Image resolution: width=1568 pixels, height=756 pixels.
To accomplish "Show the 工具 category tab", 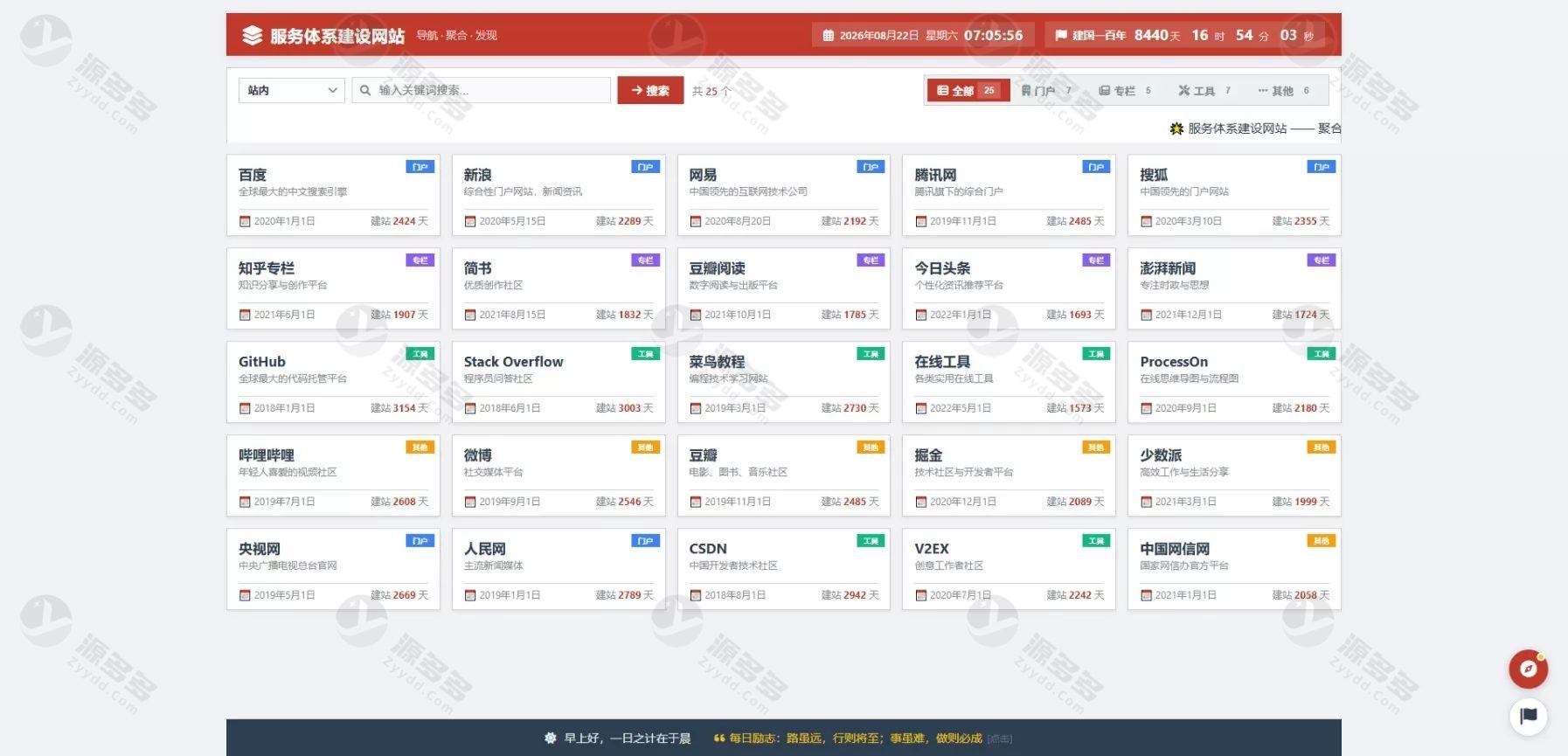I will coord(1204,90).
